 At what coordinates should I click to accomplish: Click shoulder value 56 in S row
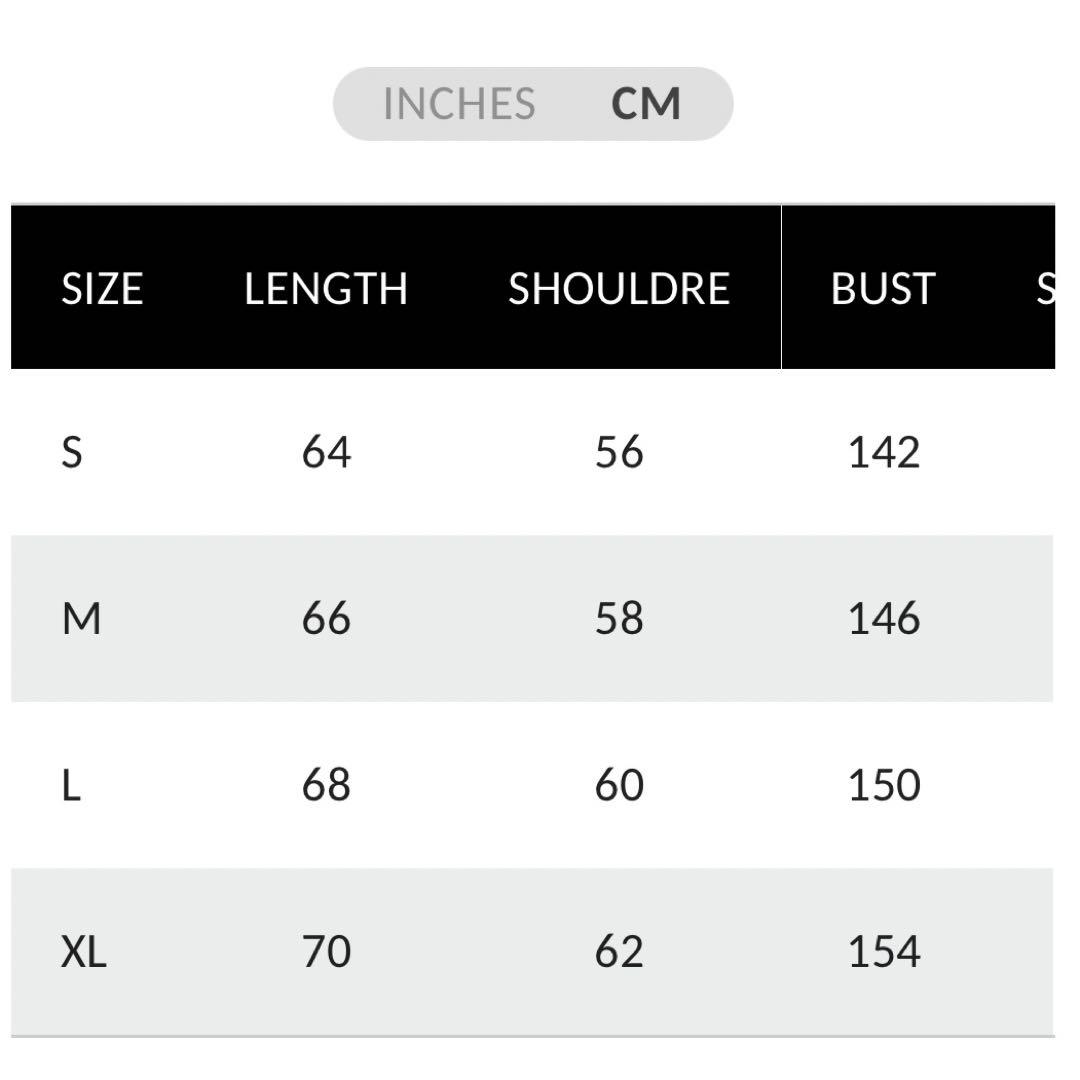point(619,453)
